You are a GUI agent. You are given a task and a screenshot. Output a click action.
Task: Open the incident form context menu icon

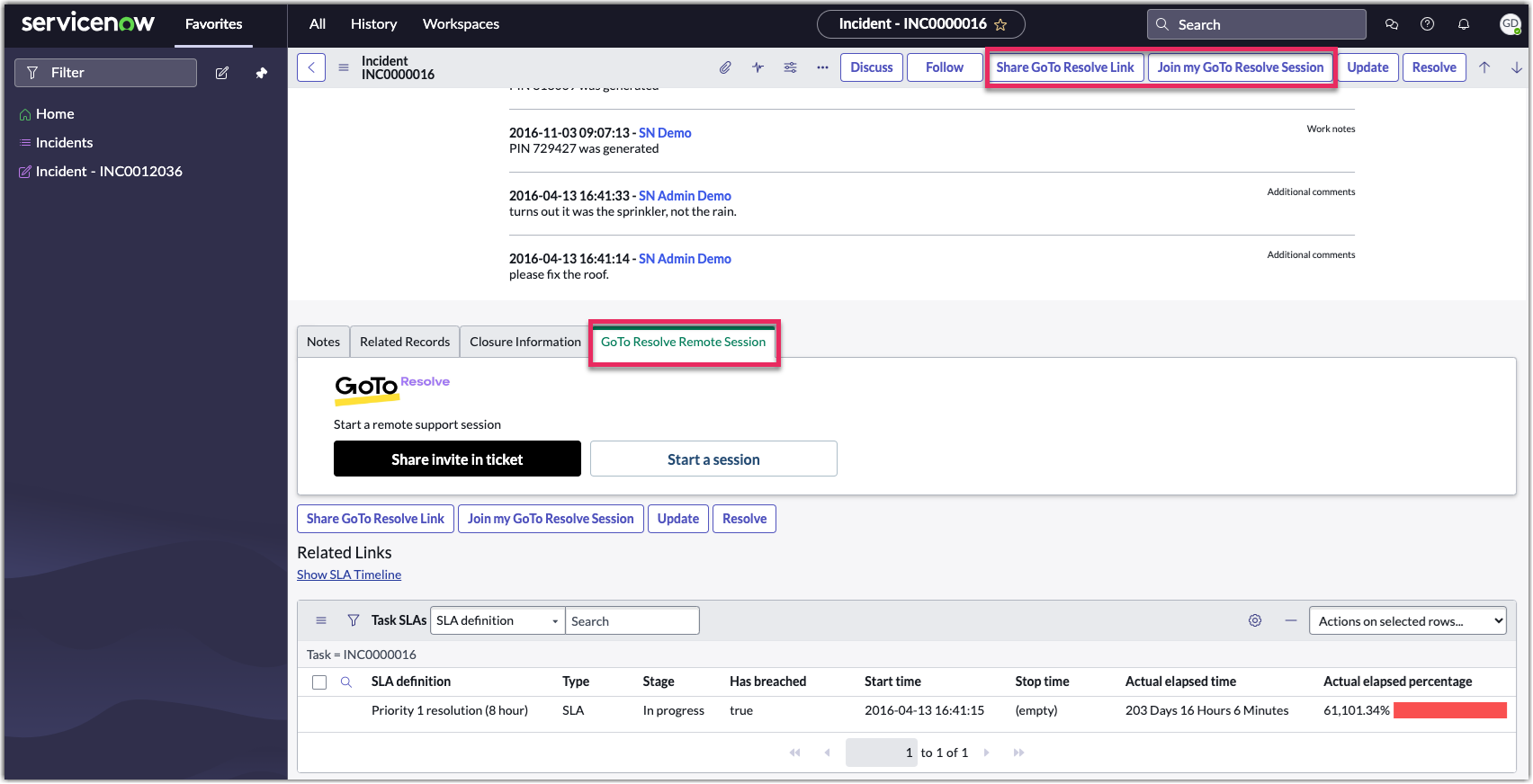pos(344,67)
